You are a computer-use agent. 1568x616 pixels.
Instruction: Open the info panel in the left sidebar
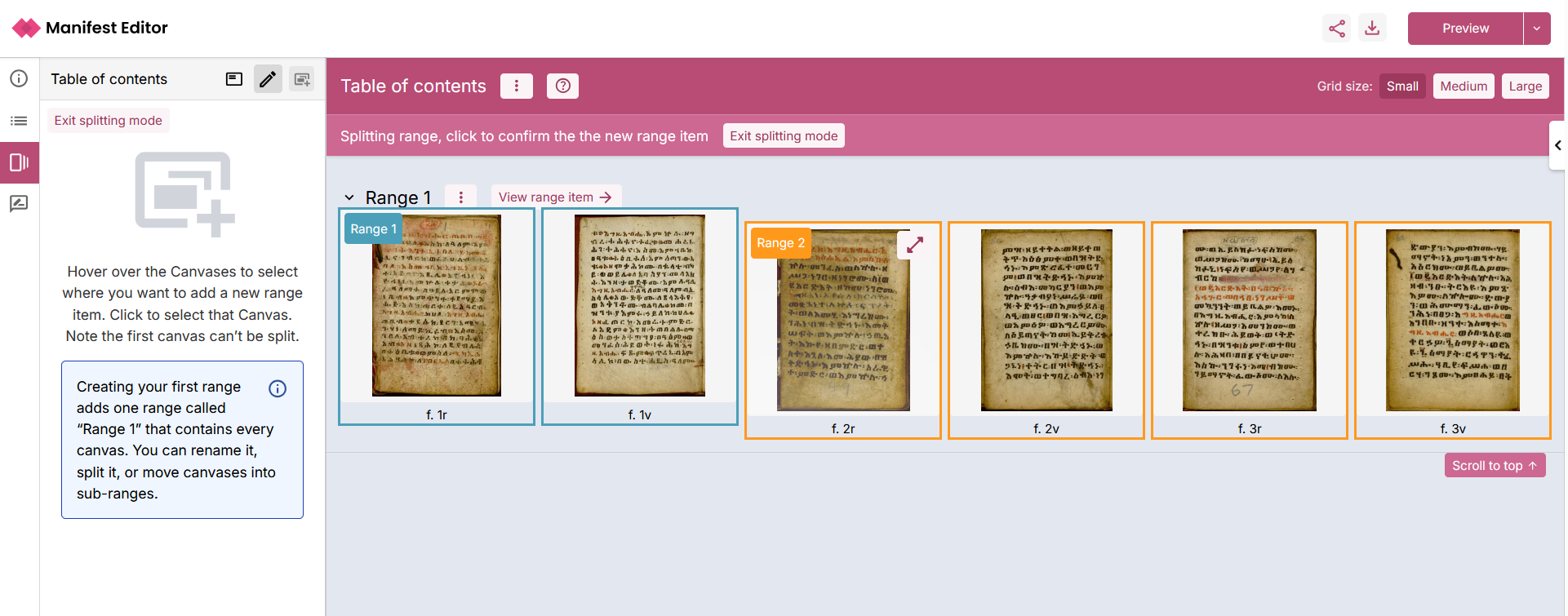19,78
